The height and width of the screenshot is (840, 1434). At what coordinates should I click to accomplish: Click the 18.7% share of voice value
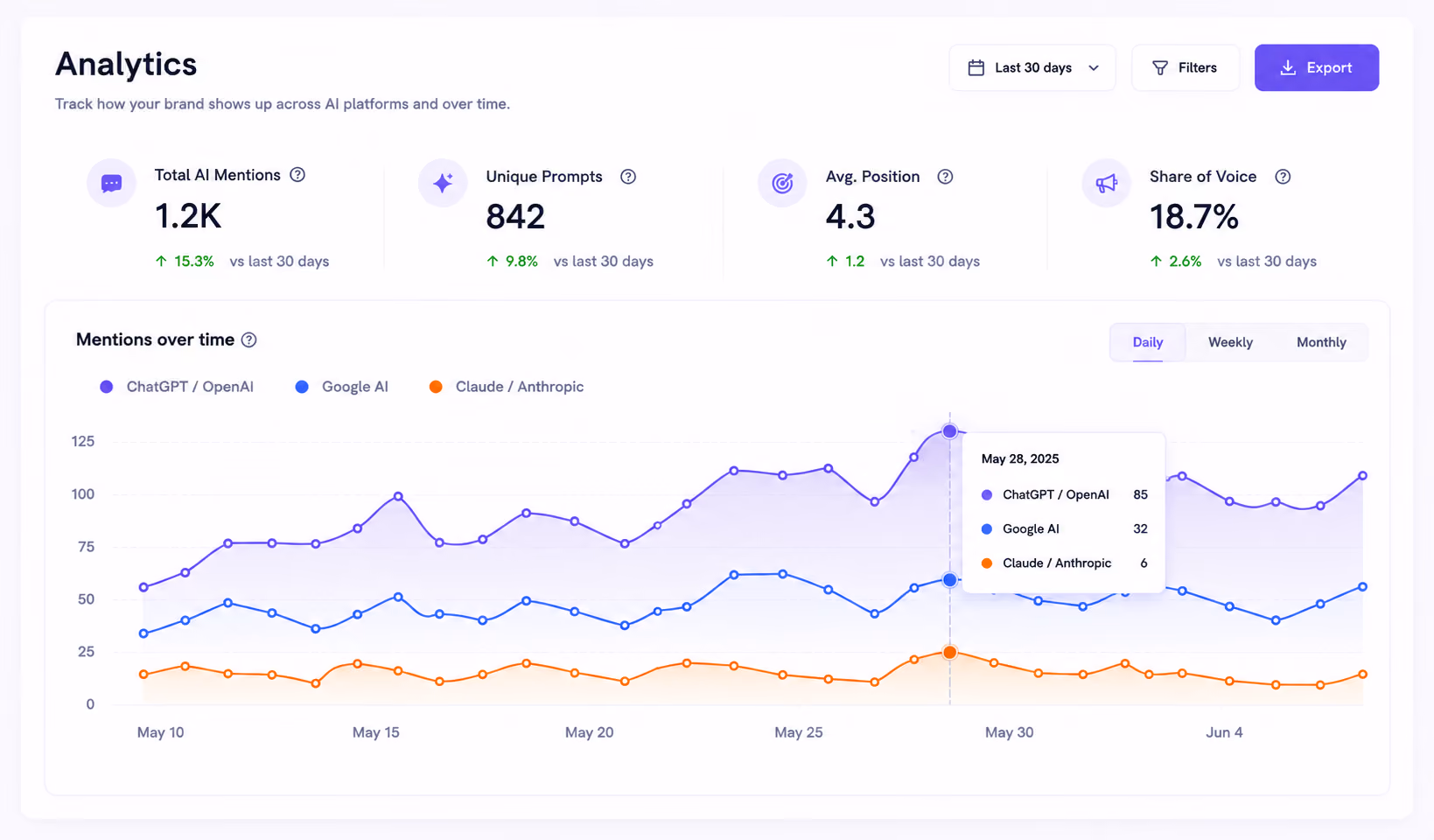click(x=1194, y=217)
